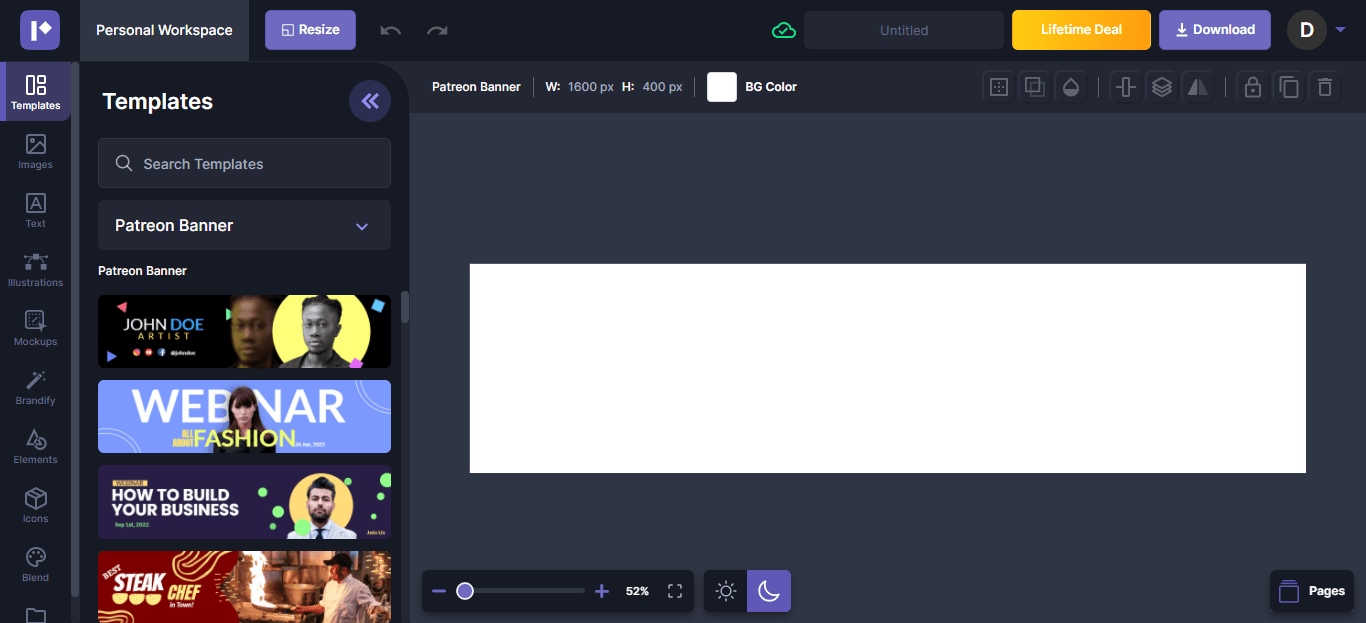
Task: Enable dark mode with the moon icon
Action: click(x=769, y=590)
